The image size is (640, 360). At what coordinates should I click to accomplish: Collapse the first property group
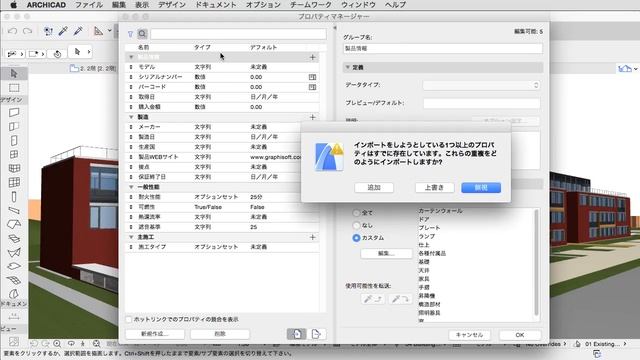(131, 57)
